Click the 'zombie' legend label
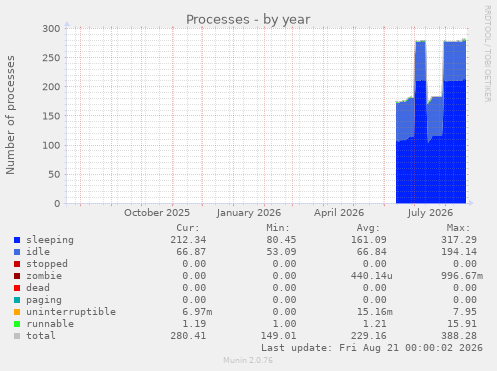 coord(44,276)
